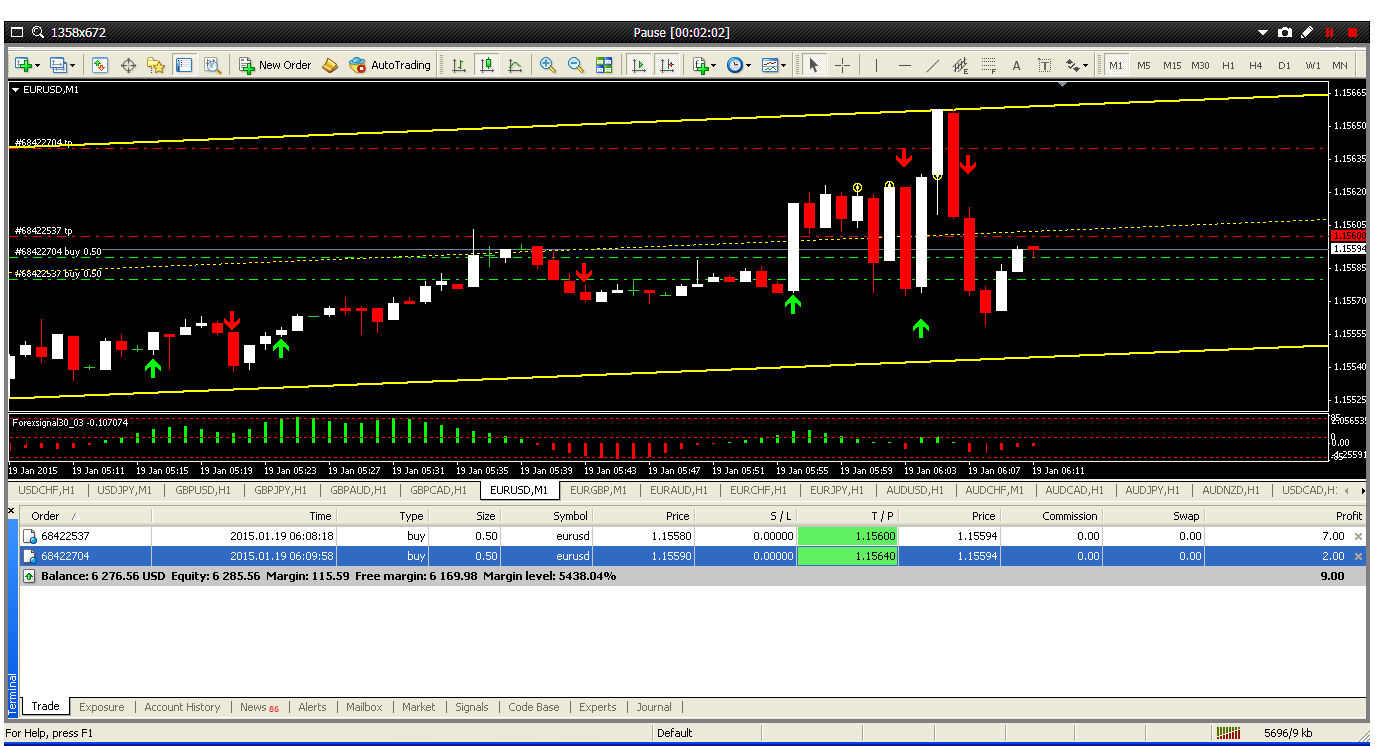Open recorder dropdown triangle in title bar
The image size is (1377, 746).
tap(1263, 33)
